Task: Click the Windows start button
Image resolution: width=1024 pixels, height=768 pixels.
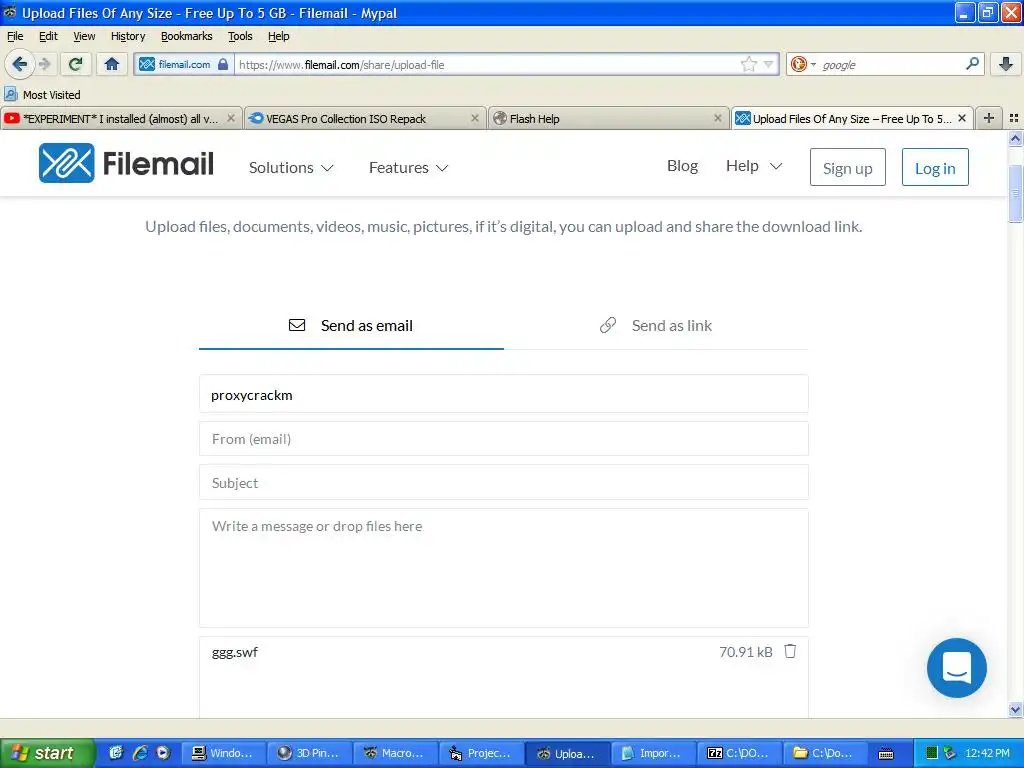Action: tap(47, 753)
